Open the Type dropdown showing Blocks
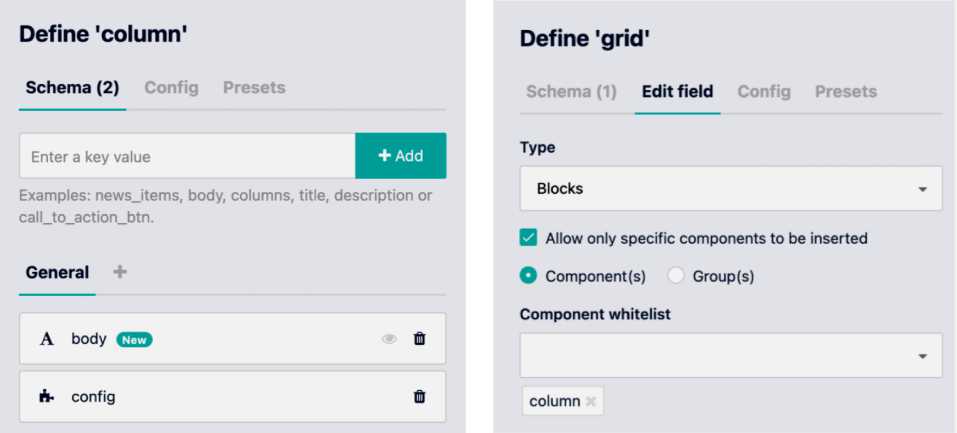957x433 pixels. pos(731,188)
